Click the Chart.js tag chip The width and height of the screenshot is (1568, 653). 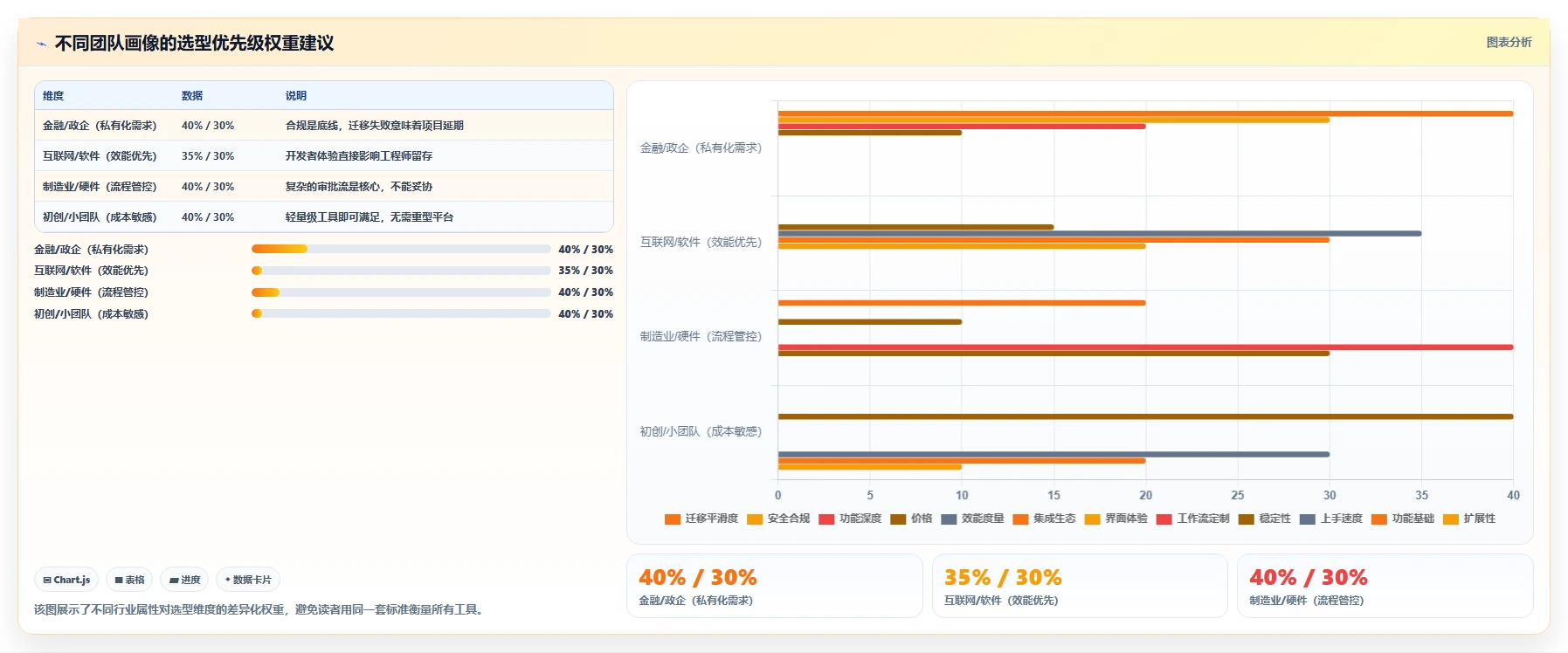click(x=66, y=580)
